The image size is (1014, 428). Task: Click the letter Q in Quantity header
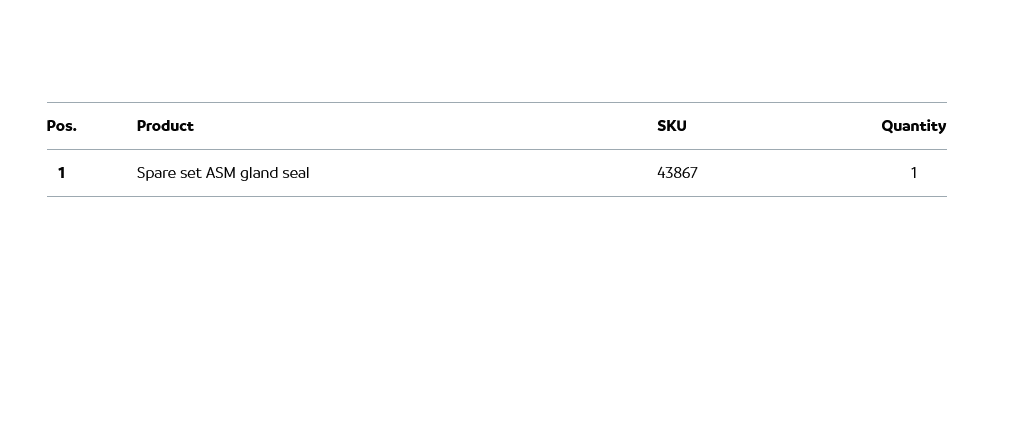click(x=887, y=126)
